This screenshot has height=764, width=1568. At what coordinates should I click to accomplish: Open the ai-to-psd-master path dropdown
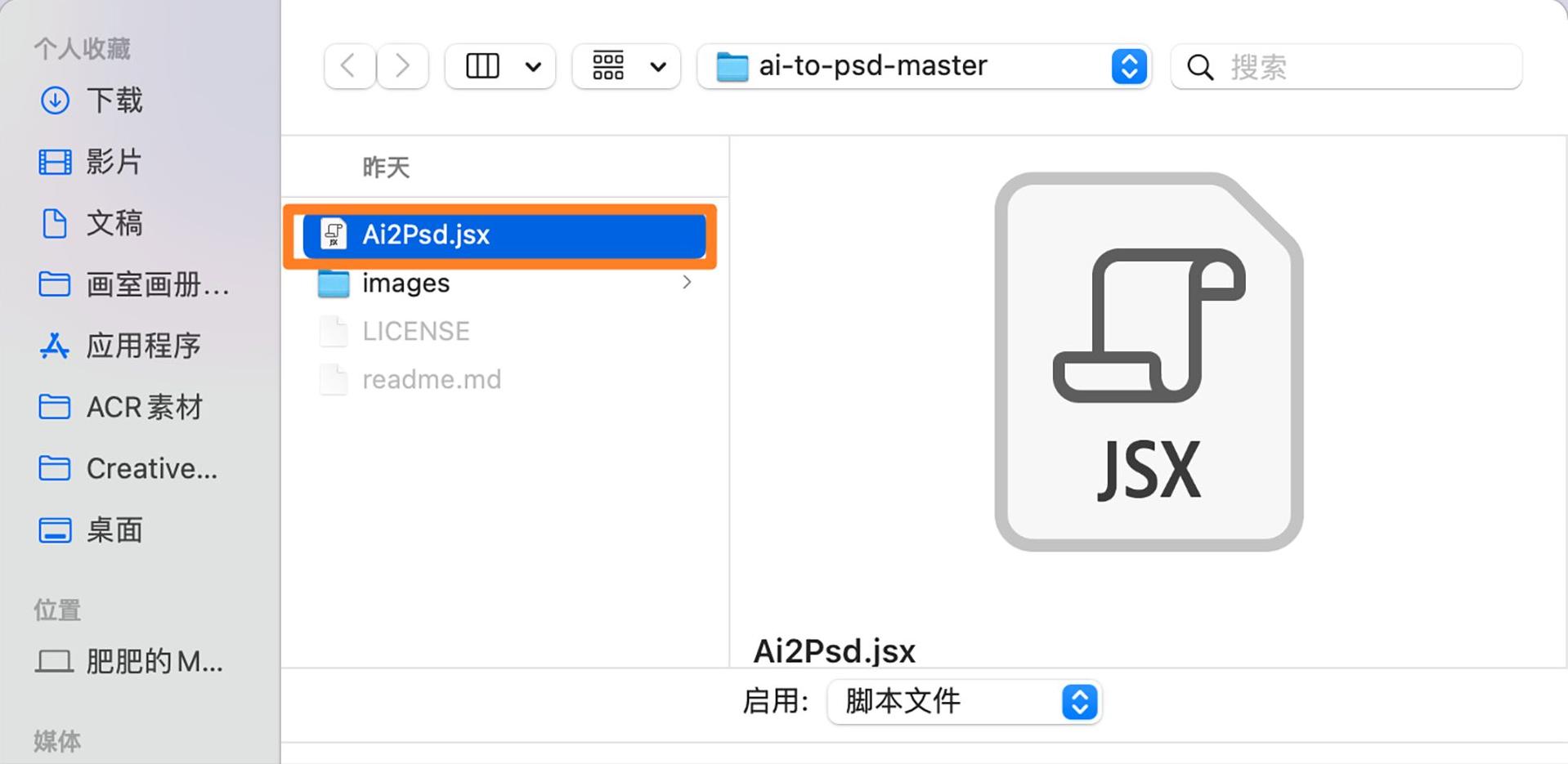1129,66
